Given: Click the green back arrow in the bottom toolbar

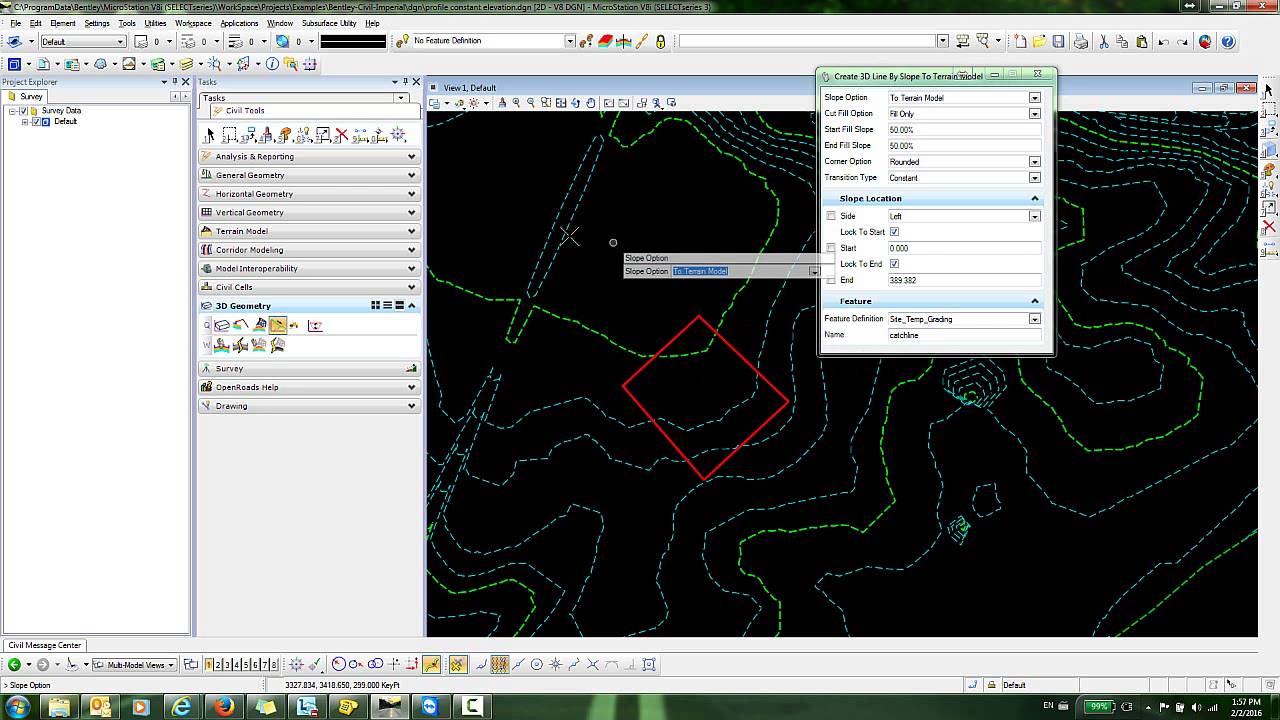Looking at the screenshot, I should 14,664.
